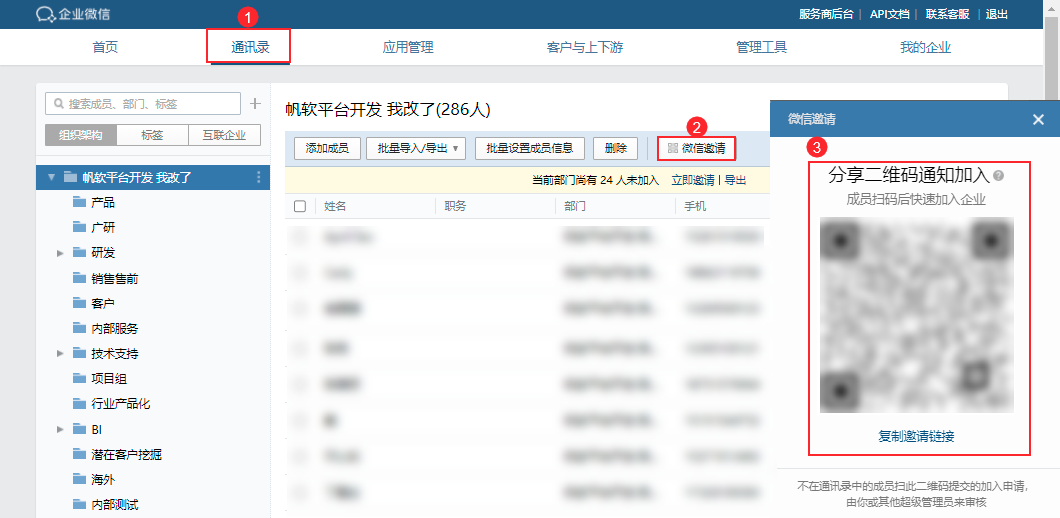Click the 手机 column header
The image size is (1060, 518).
click(x=695, y=206)
